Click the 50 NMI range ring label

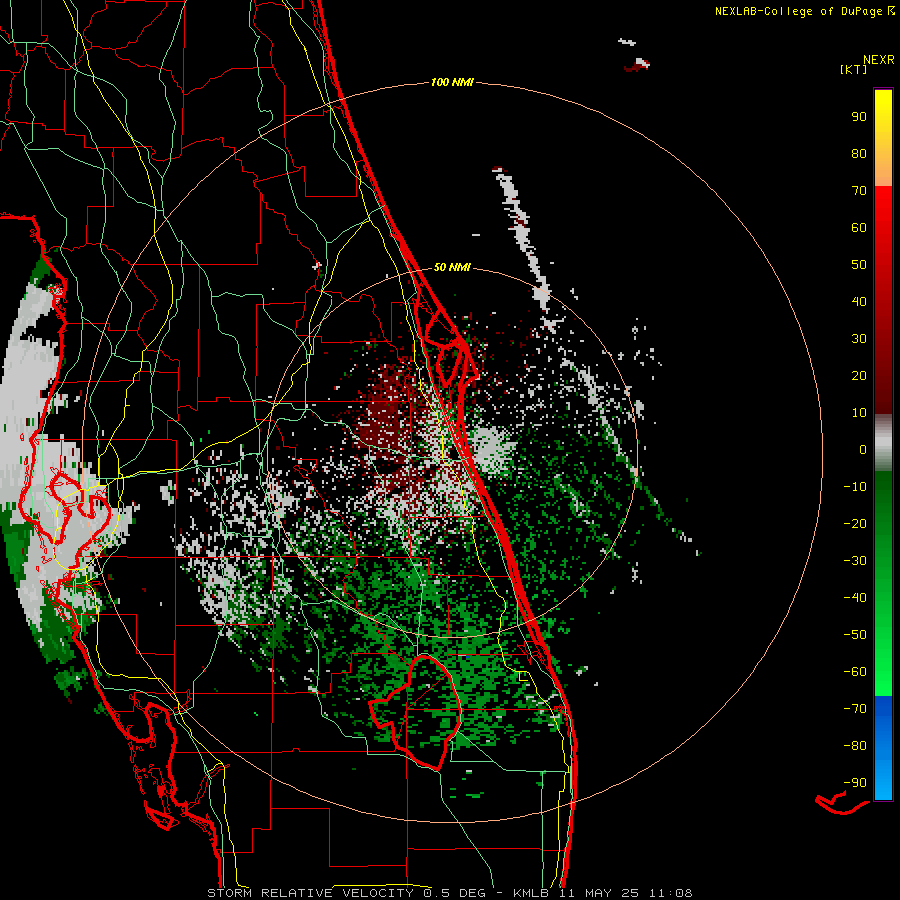pyautogui.click(x=452, y=267)
